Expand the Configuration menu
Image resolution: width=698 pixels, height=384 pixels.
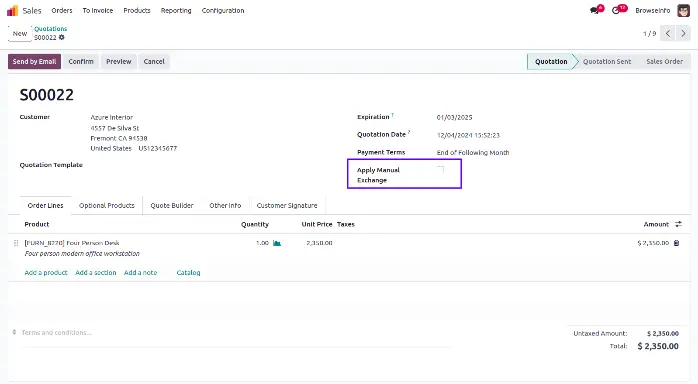pyautogui.click(x=223, y=10)
